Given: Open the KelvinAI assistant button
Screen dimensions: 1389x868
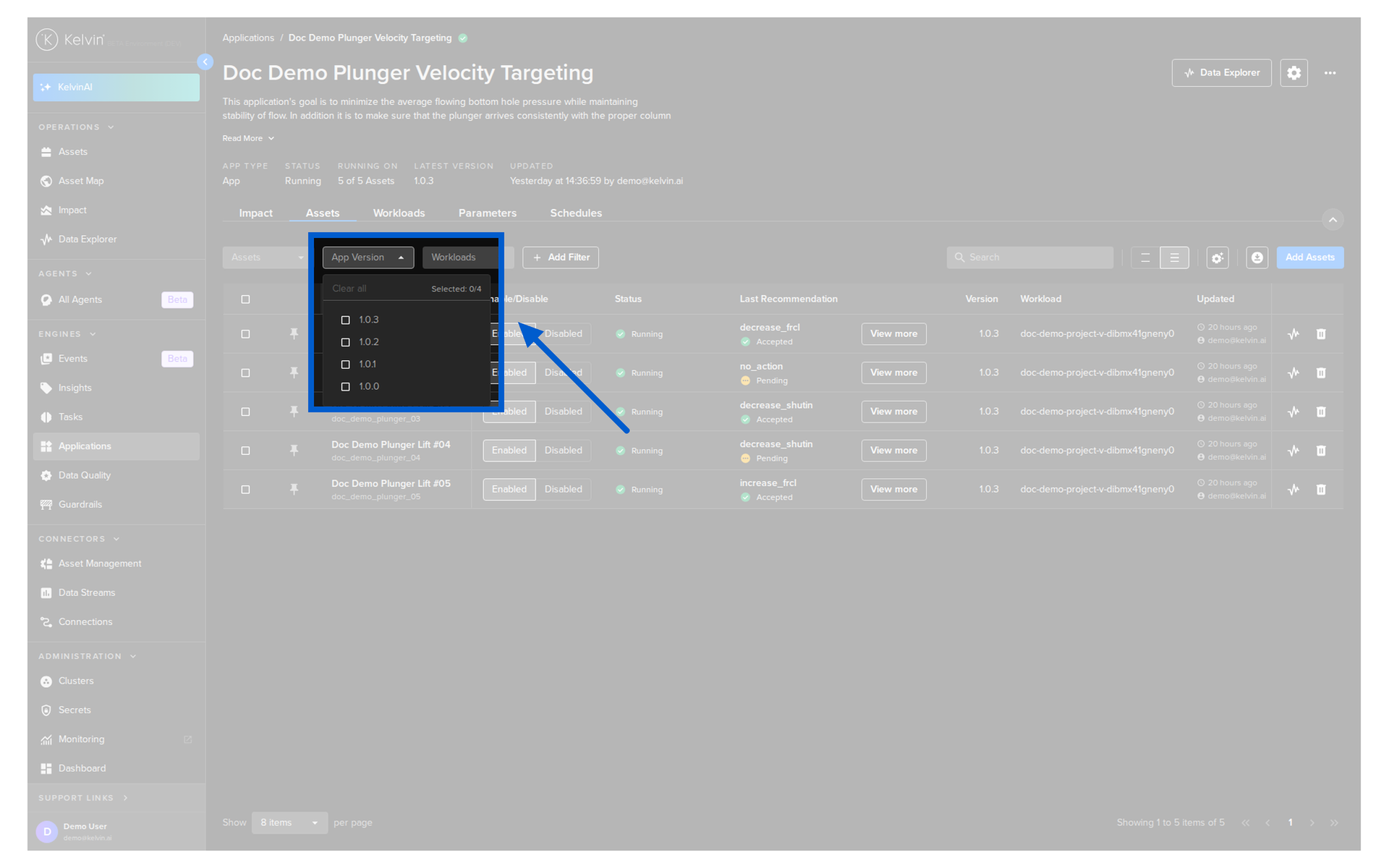Looking at the screenshot, I should 116,88.
